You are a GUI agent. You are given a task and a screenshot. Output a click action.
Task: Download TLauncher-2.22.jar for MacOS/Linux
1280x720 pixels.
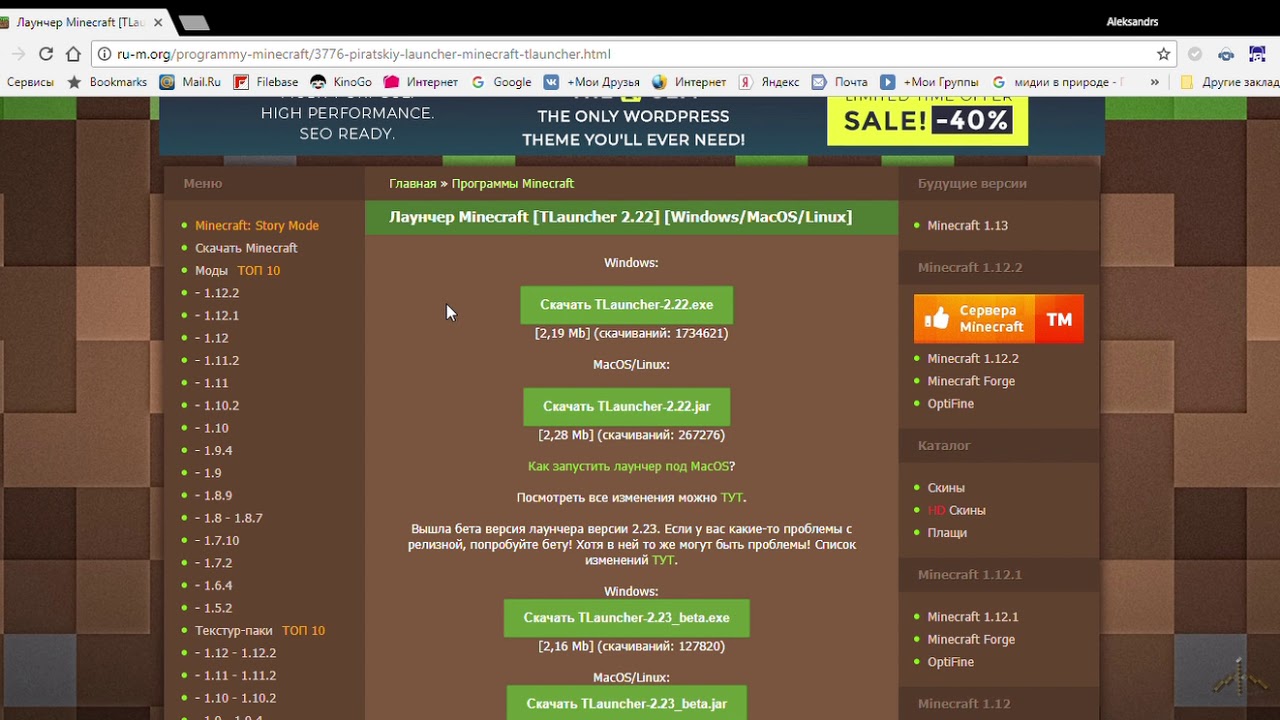pyautogui.click(x=626, y=407)
